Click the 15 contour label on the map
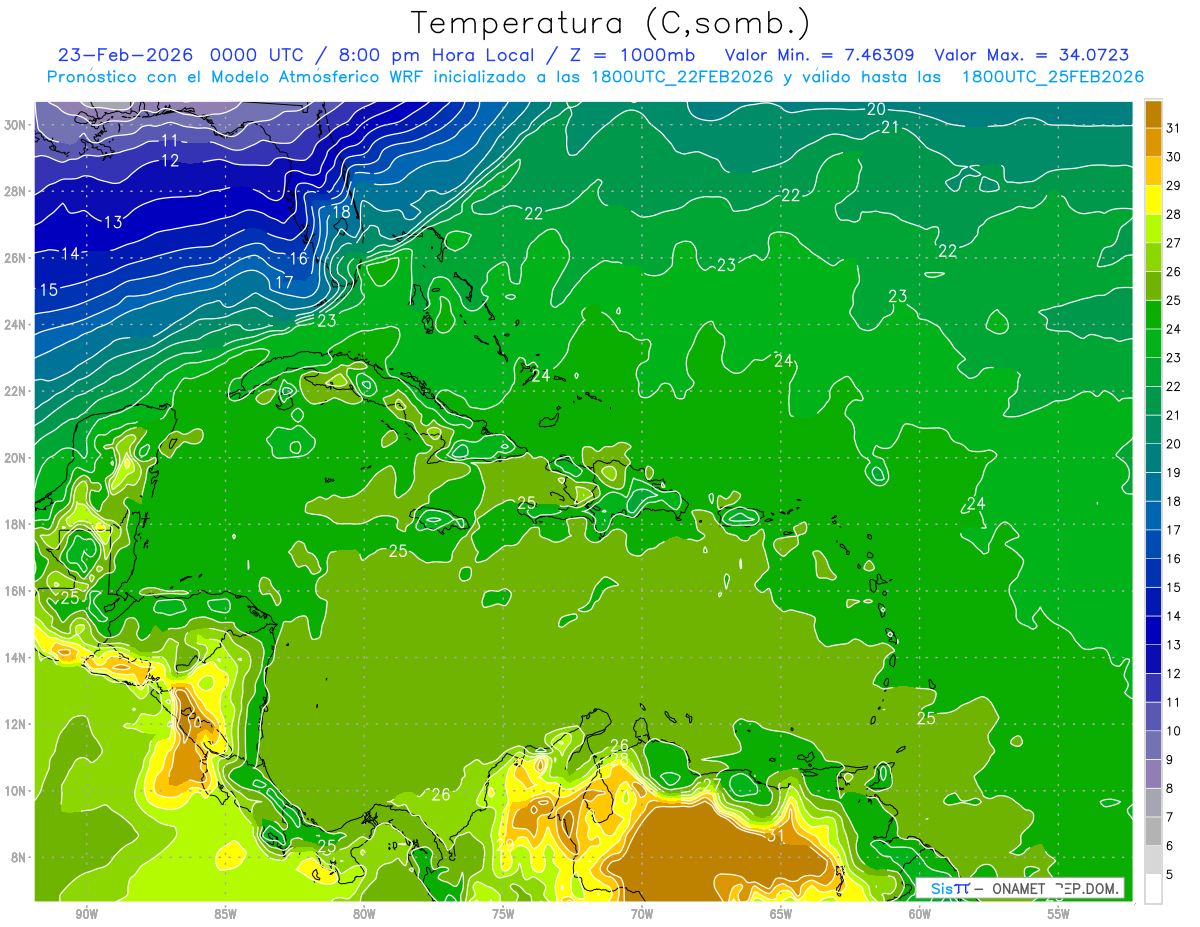The height and width of the screenshot is (927, 1200). pos(48,290)
